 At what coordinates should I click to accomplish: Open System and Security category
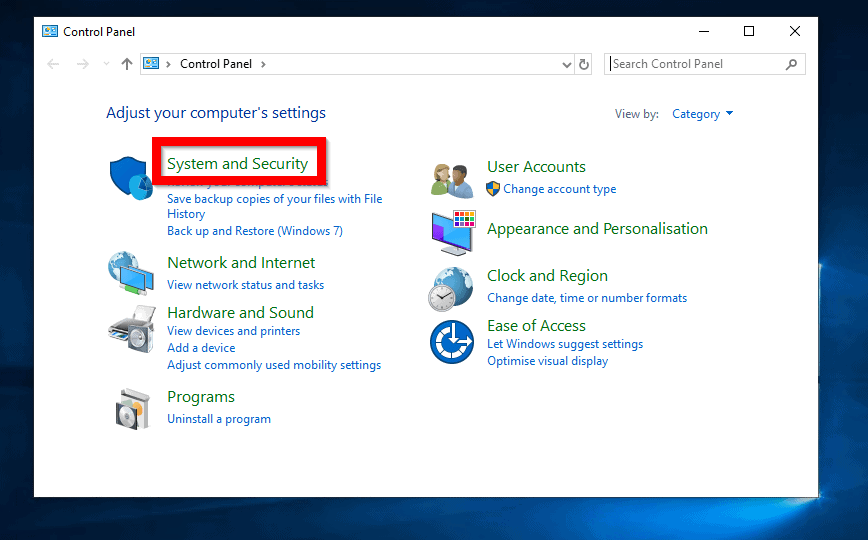pyautogui.click(x=237, y=163)
